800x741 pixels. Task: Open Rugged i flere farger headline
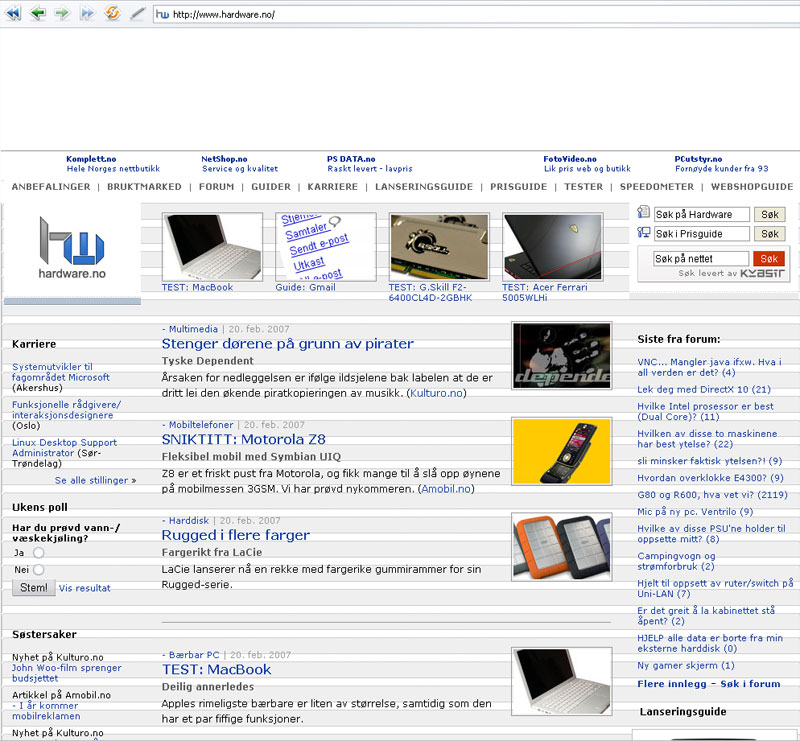[236, 535]
